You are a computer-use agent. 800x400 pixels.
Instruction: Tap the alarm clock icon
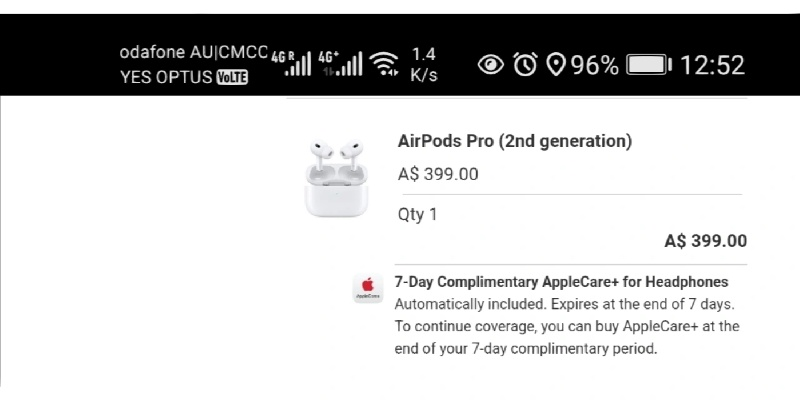click(x=524, y=65)
